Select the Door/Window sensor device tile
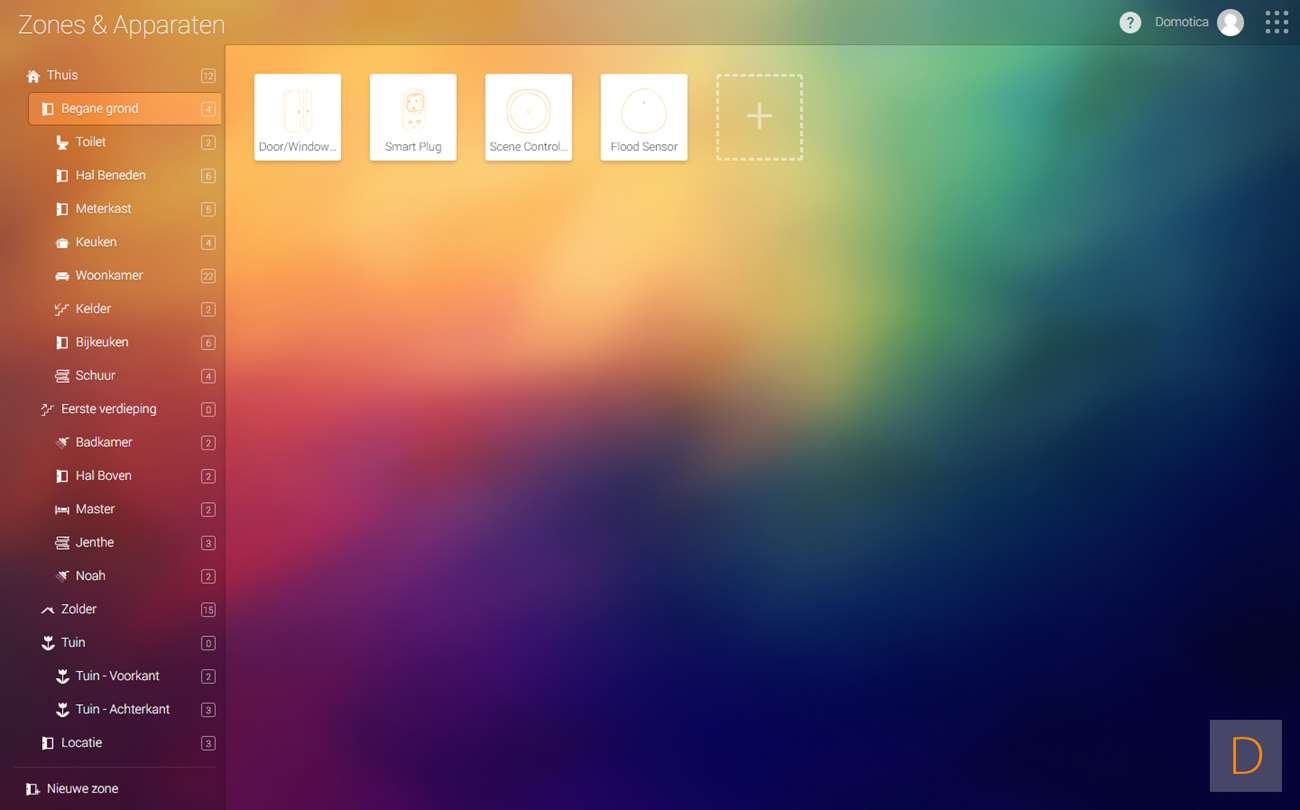 point(298,117)
